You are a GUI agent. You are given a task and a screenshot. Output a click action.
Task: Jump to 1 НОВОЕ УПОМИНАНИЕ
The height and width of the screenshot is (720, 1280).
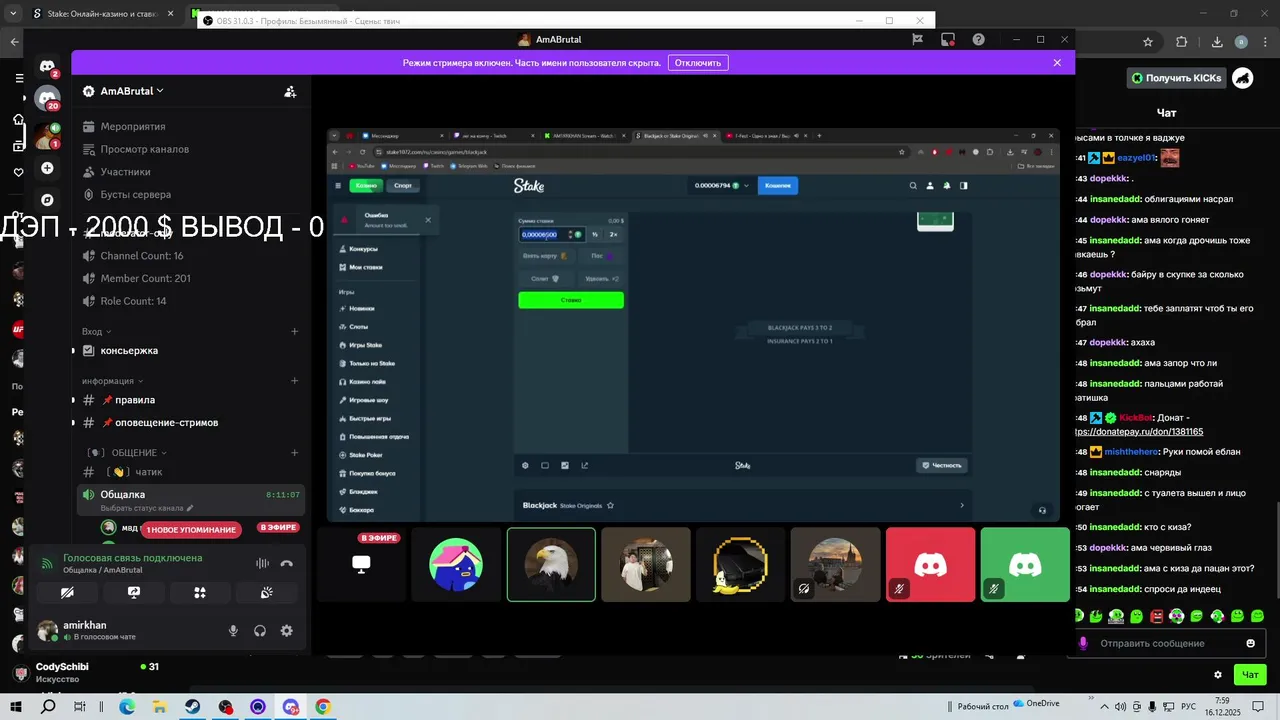[190, 530]
